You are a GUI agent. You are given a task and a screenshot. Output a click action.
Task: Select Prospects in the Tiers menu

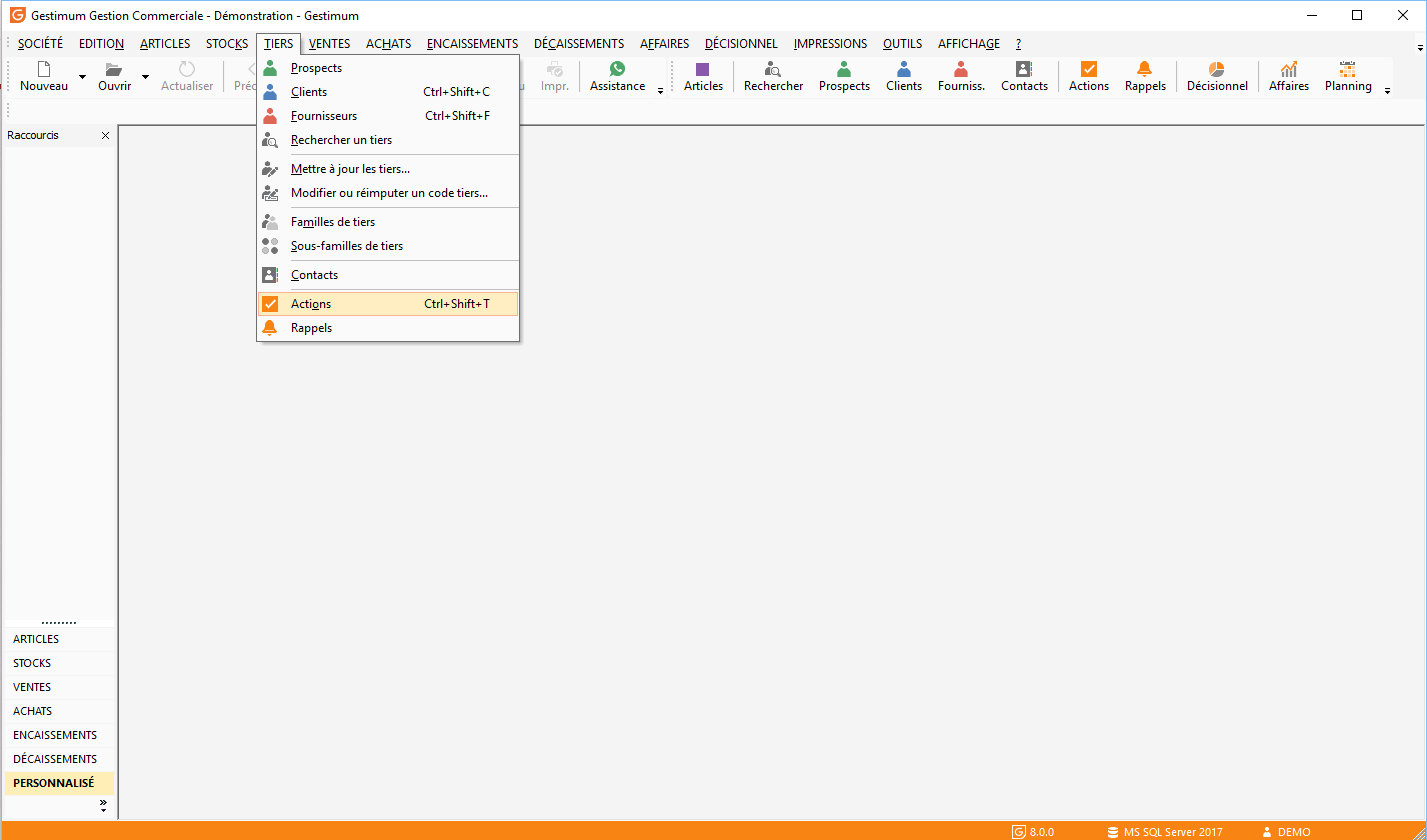click(388, 68)
